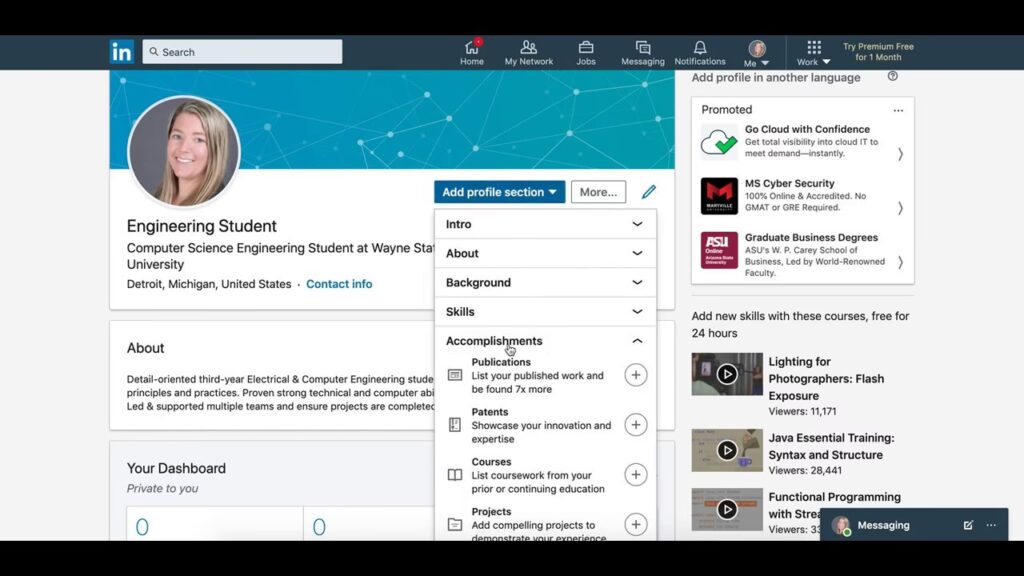
Task: Click the plus button next to Publications
Action: [635, 375]
